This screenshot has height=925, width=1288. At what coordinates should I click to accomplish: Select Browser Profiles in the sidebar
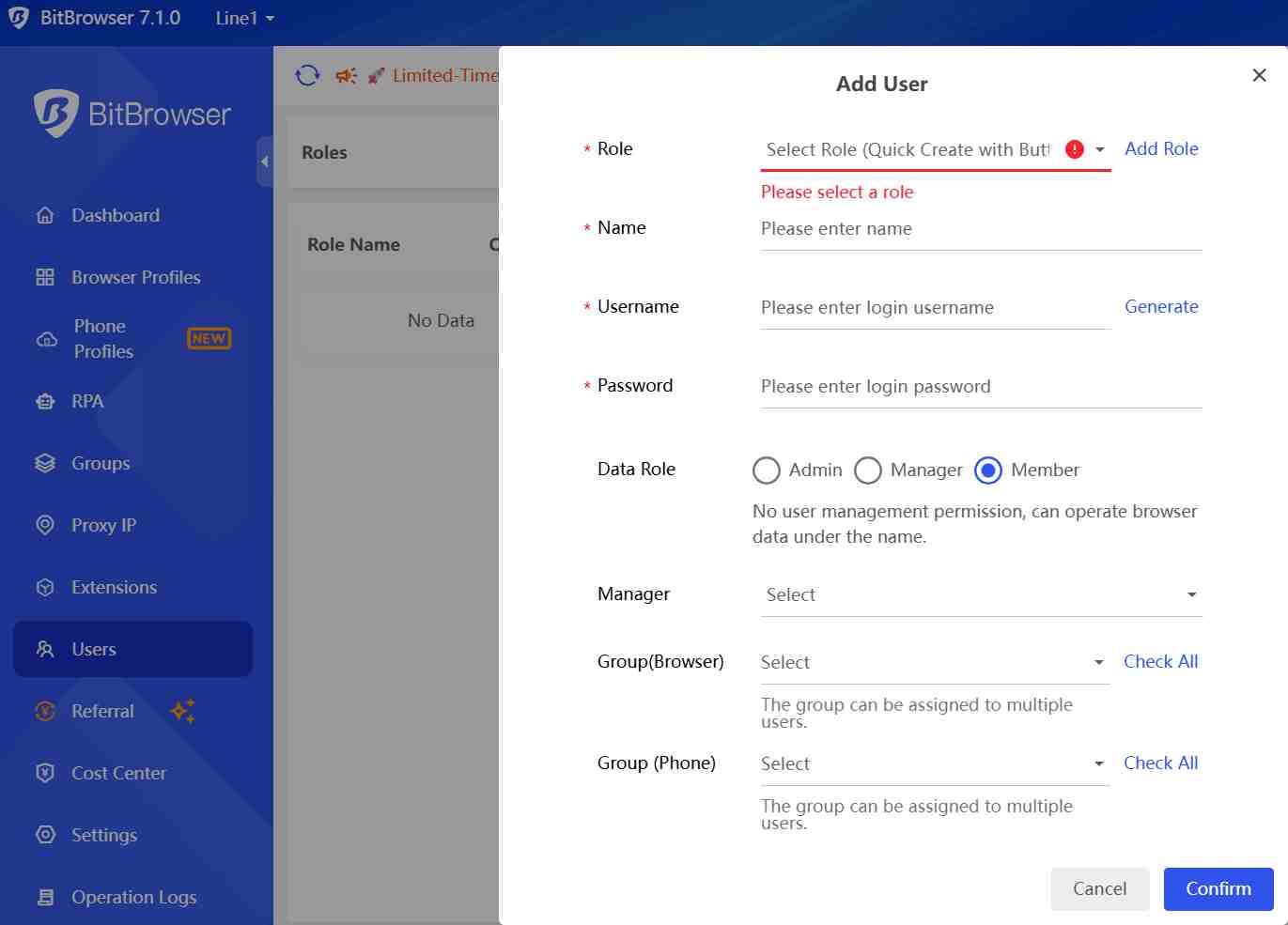(135, 277)
